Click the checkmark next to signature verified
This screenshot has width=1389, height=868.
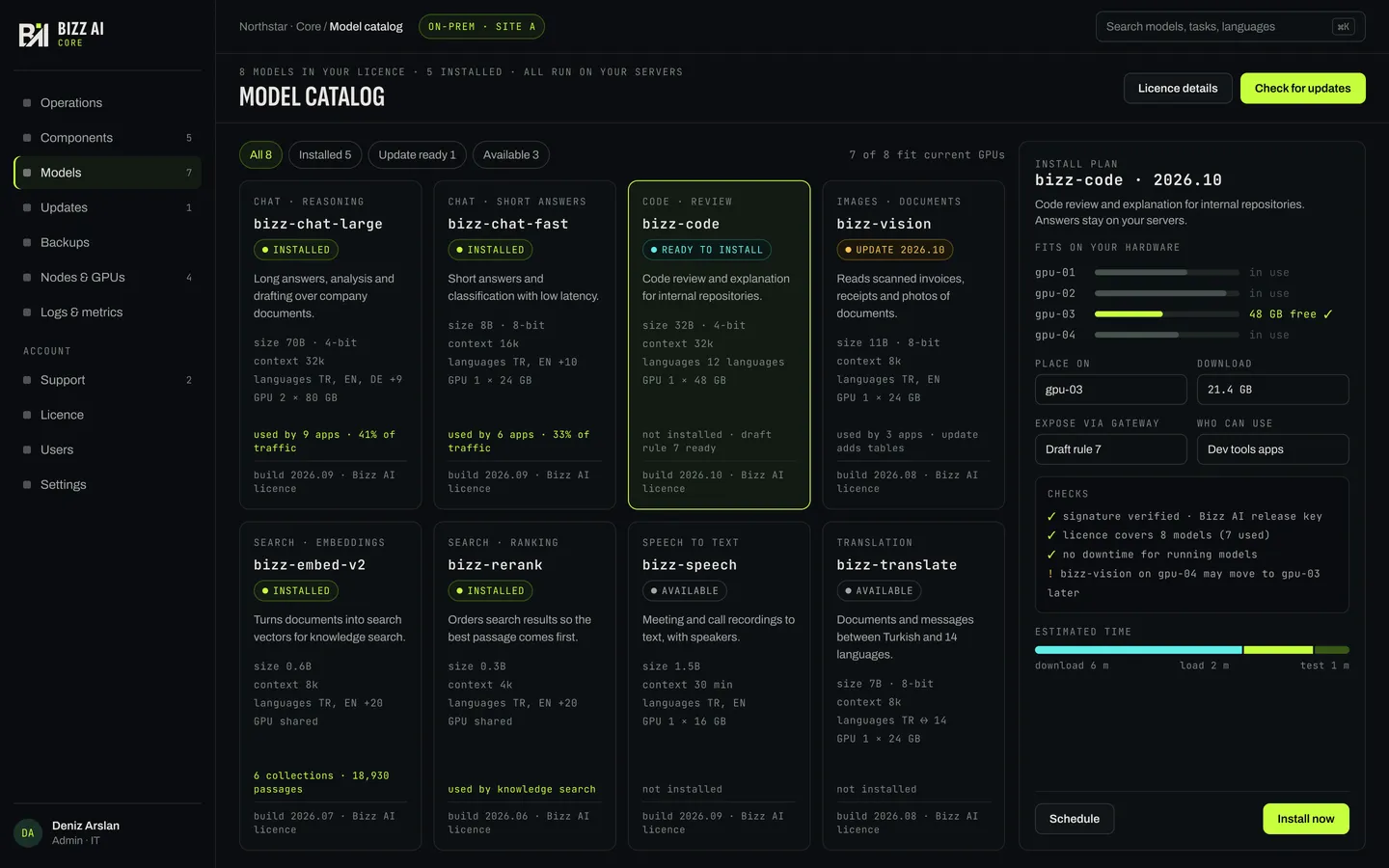1051,517
